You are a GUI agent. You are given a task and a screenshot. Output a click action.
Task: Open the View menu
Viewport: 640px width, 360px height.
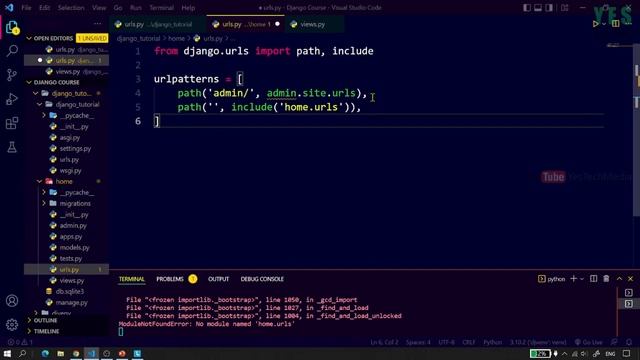[99, 8]
